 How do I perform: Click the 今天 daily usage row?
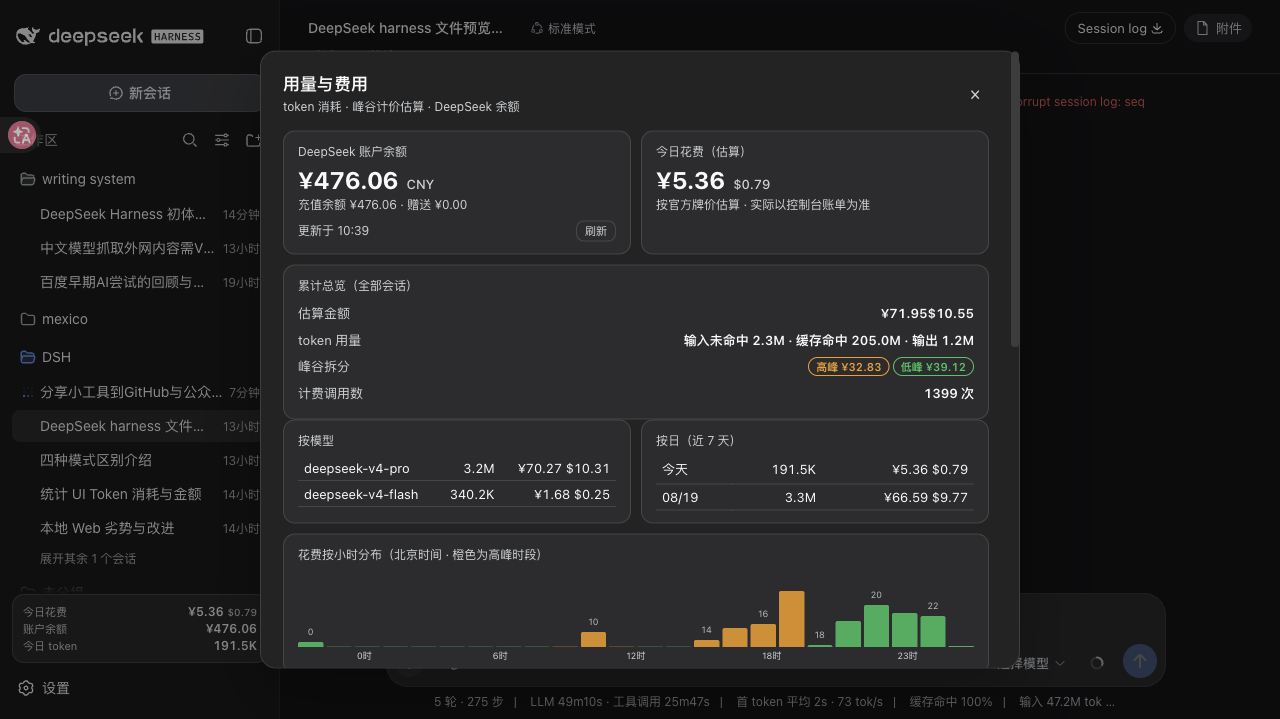tap(815, 469)
